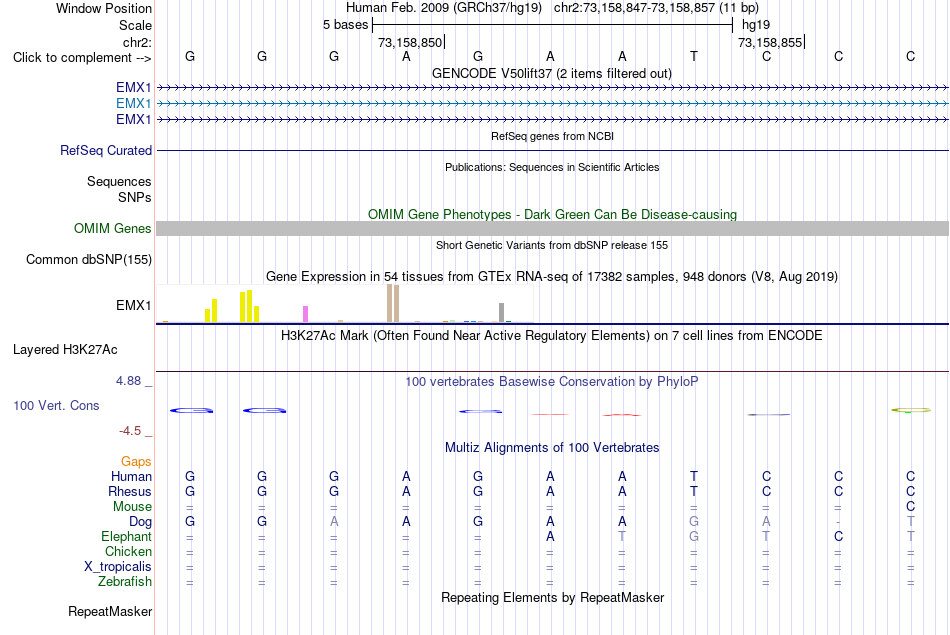
Task: Click the Common dbSNP(155) label
Action: [88, 259]
